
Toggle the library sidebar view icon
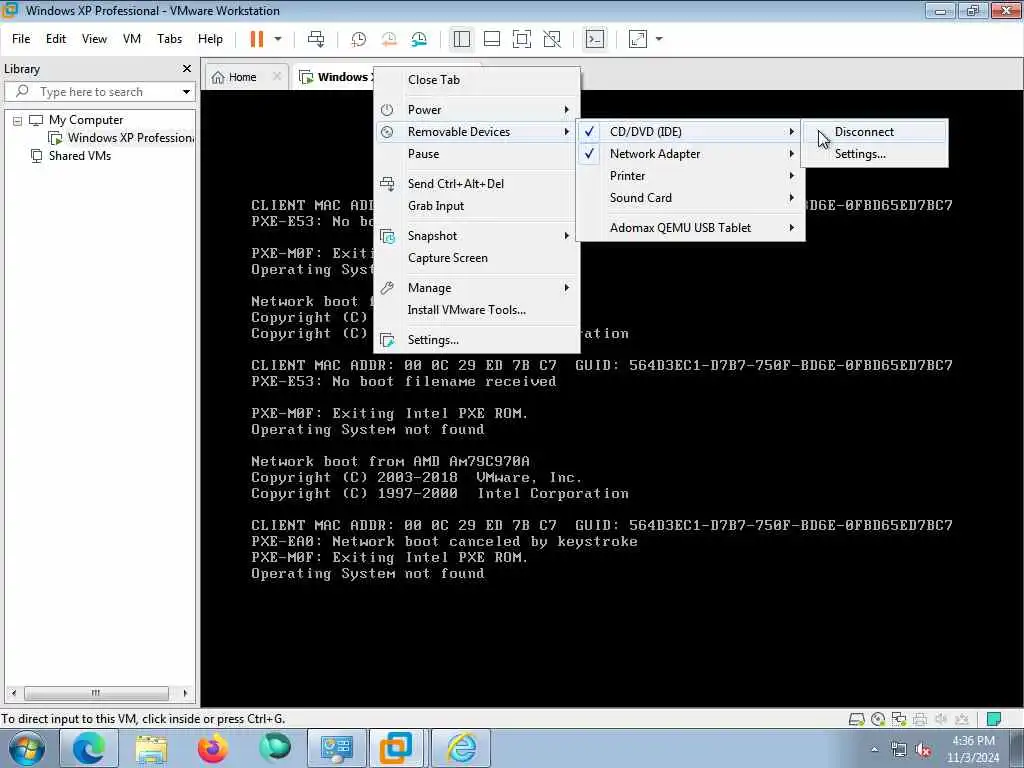[x=462, y=39]
